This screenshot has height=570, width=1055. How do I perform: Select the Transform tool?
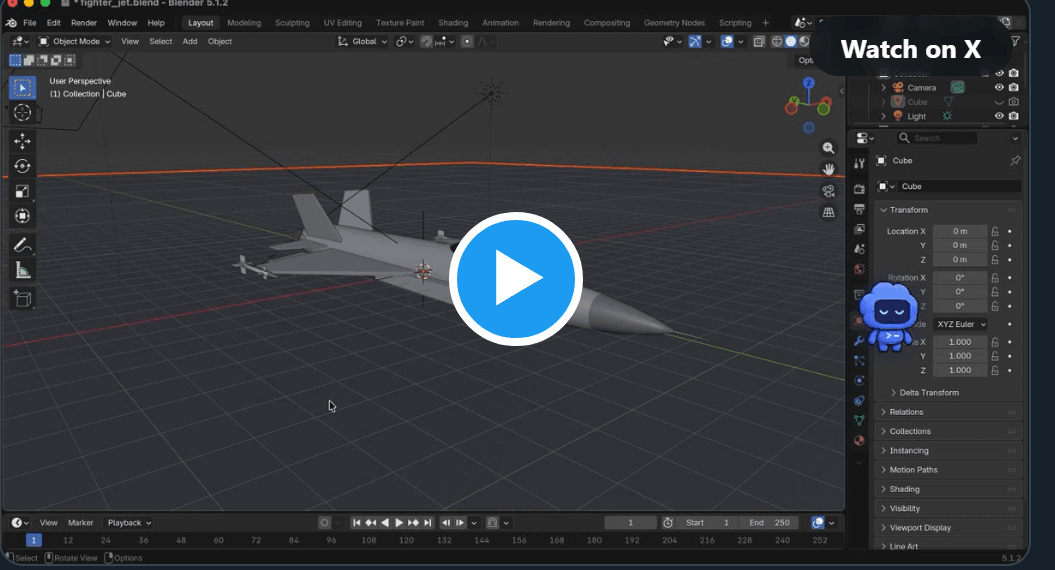click(22, 216)
